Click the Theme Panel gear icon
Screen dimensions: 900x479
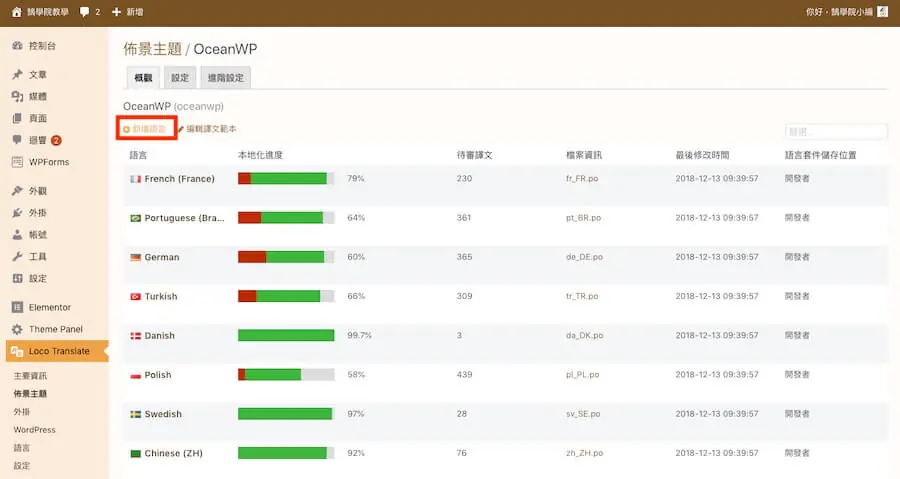pyautogui.click(x=17, y=329)
